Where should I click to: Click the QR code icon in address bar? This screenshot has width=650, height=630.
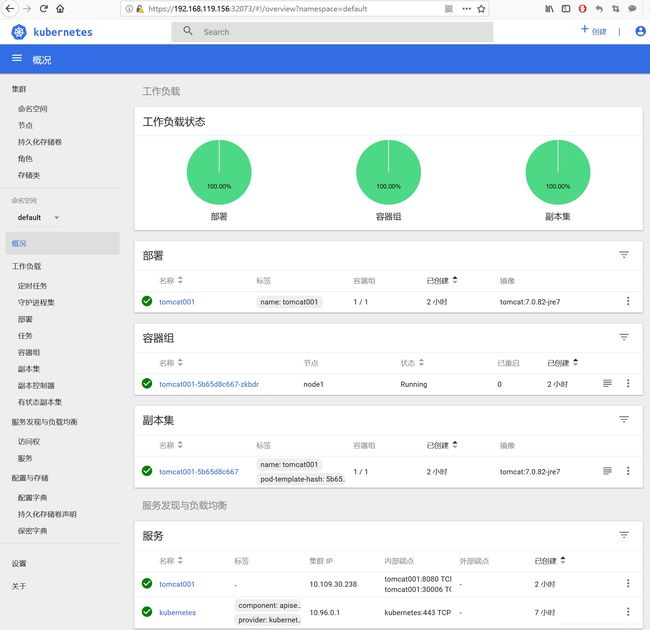point(449,9)
